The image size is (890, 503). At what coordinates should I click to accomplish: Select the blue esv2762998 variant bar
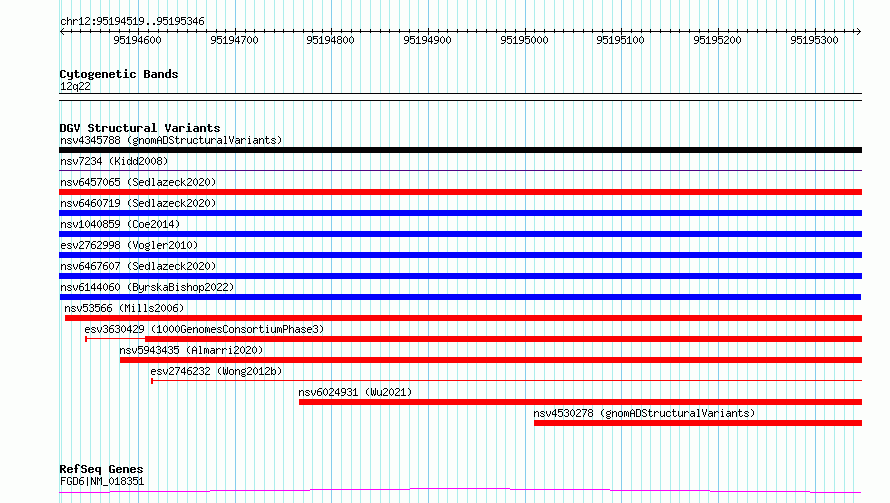click(x=460, y=255)
